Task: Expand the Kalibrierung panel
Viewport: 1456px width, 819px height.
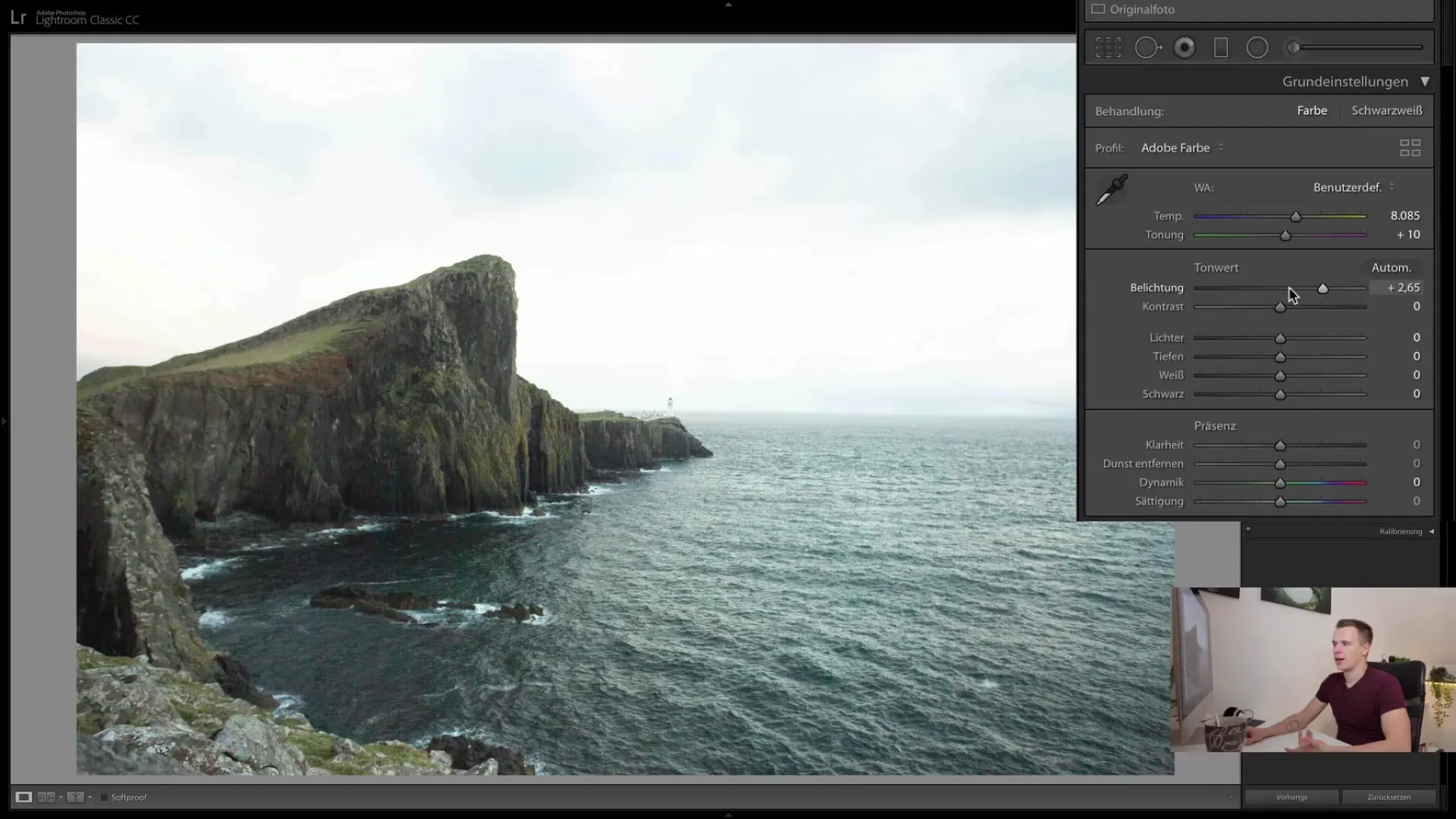Action: (1431, 532)
